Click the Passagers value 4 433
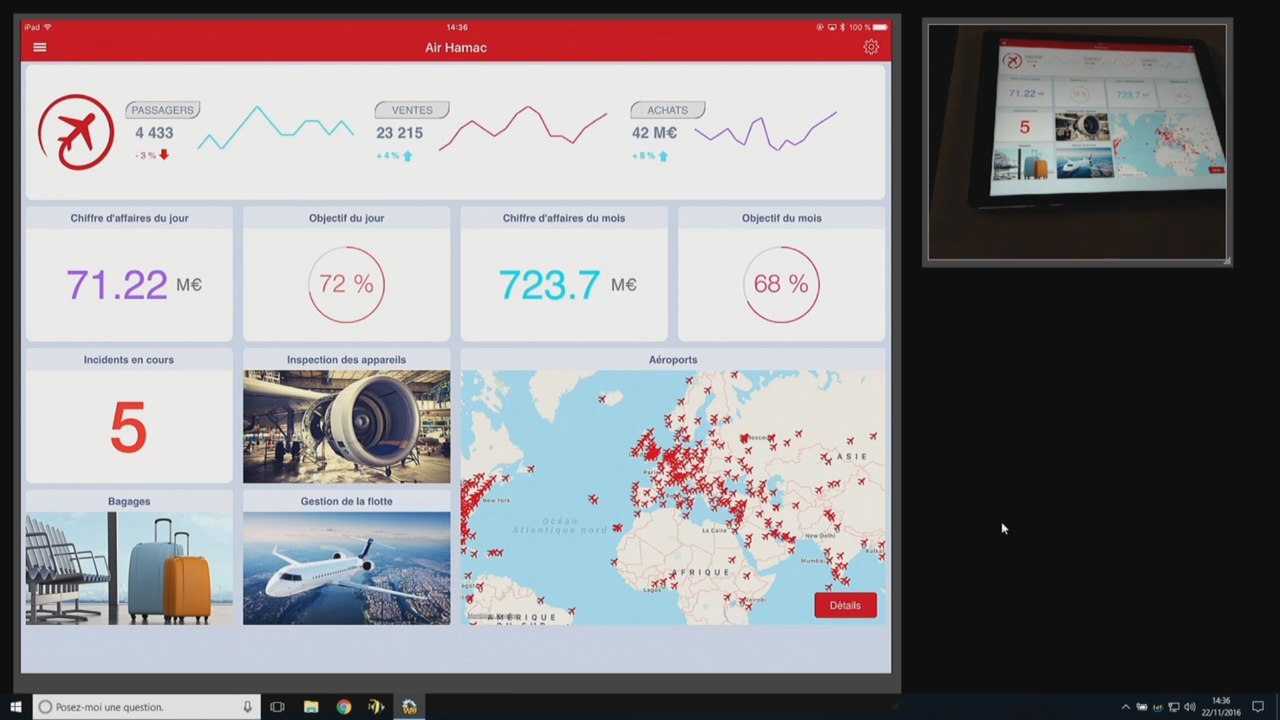 154,133
